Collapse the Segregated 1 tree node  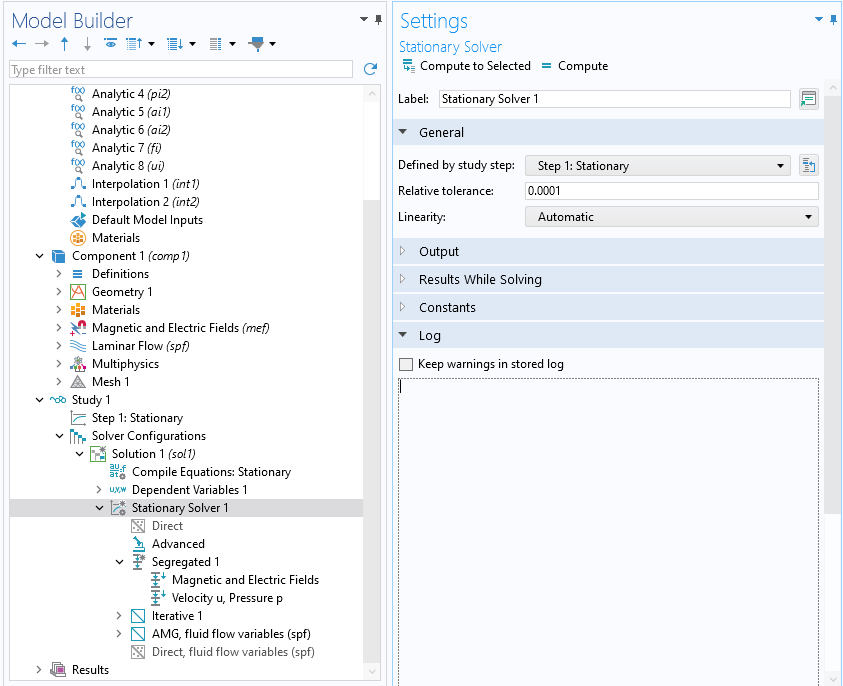(120, 562)
